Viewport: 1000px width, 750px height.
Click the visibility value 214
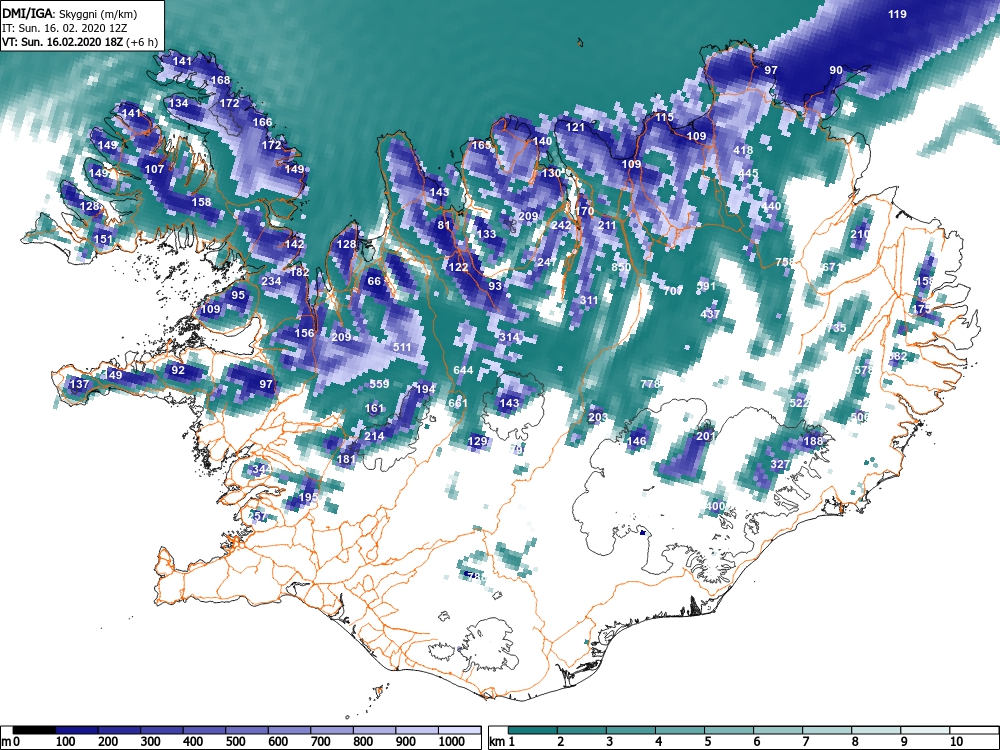pyautogui.click(x=374, y=436)
